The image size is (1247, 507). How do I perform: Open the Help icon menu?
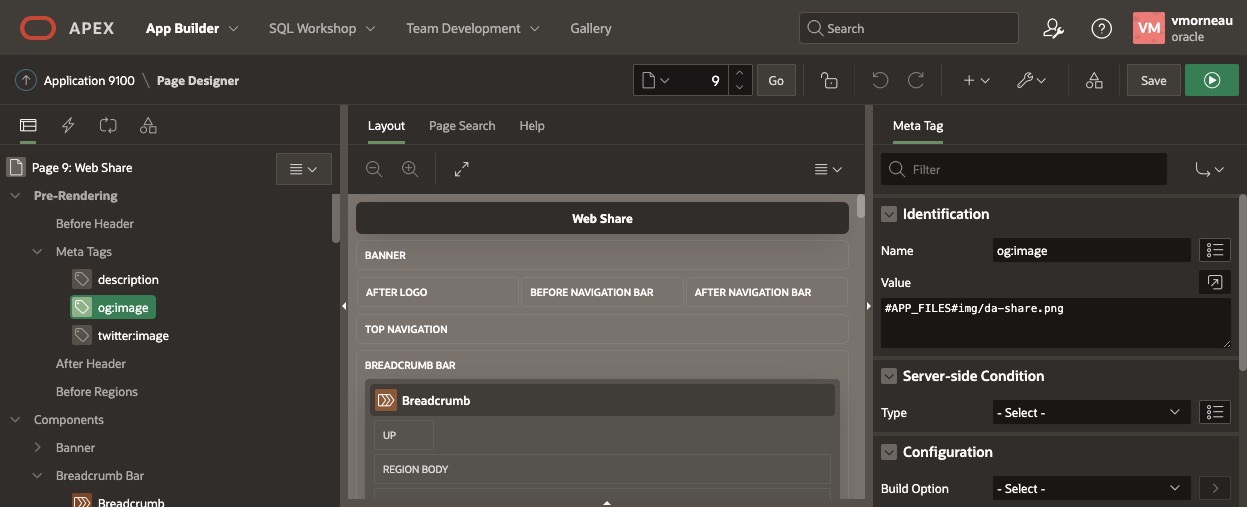(1101, 29)
